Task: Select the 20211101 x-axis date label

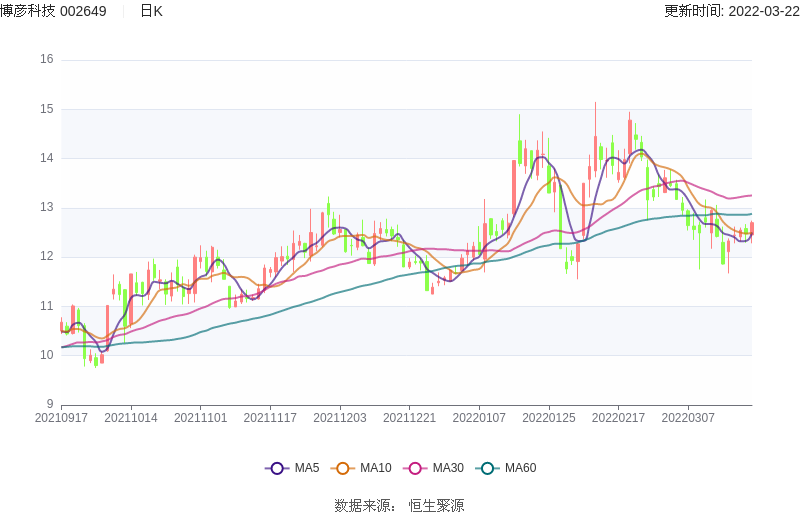Action: [200, 418]
